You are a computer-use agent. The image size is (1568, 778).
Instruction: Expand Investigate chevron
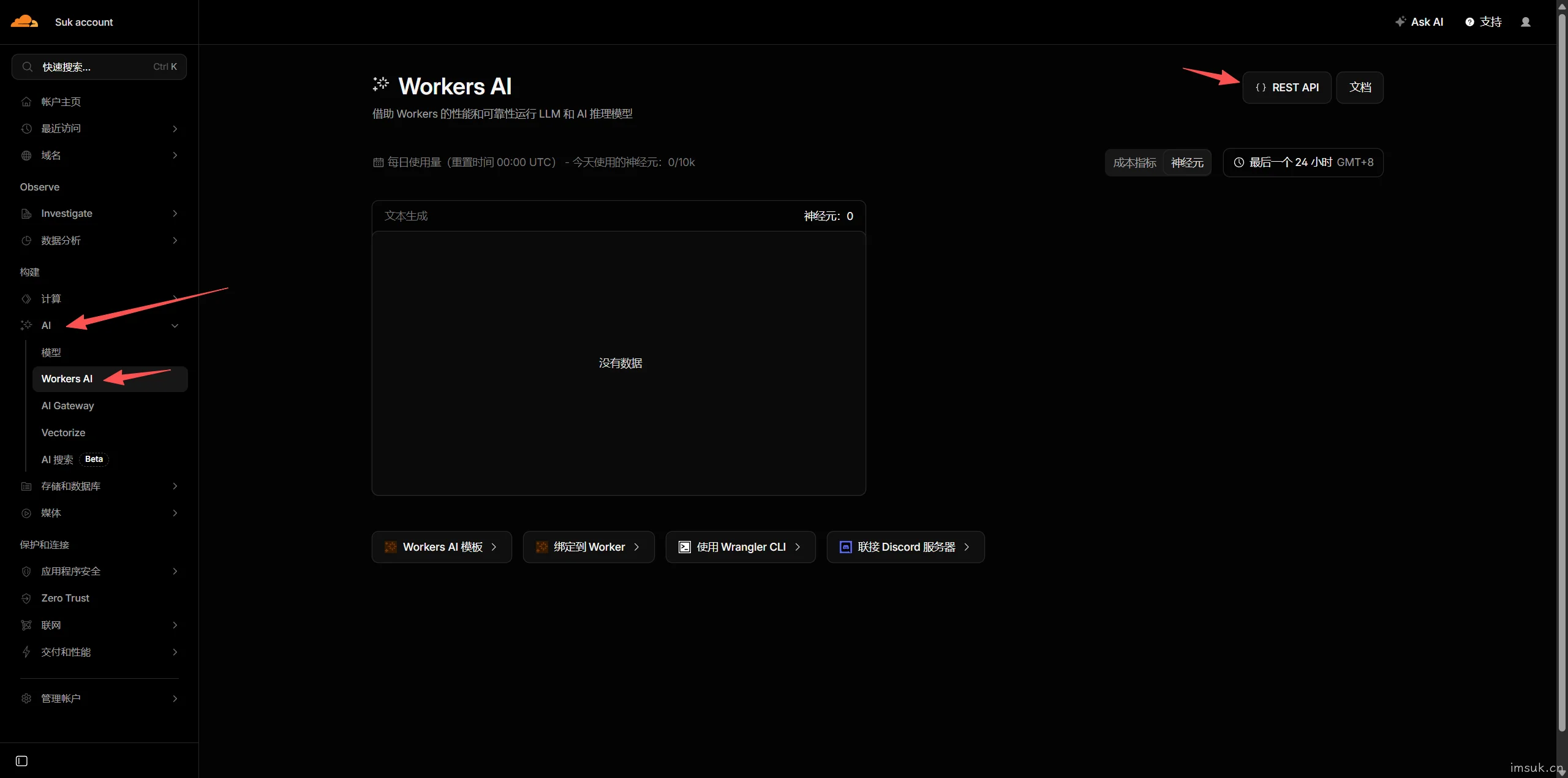175,214
